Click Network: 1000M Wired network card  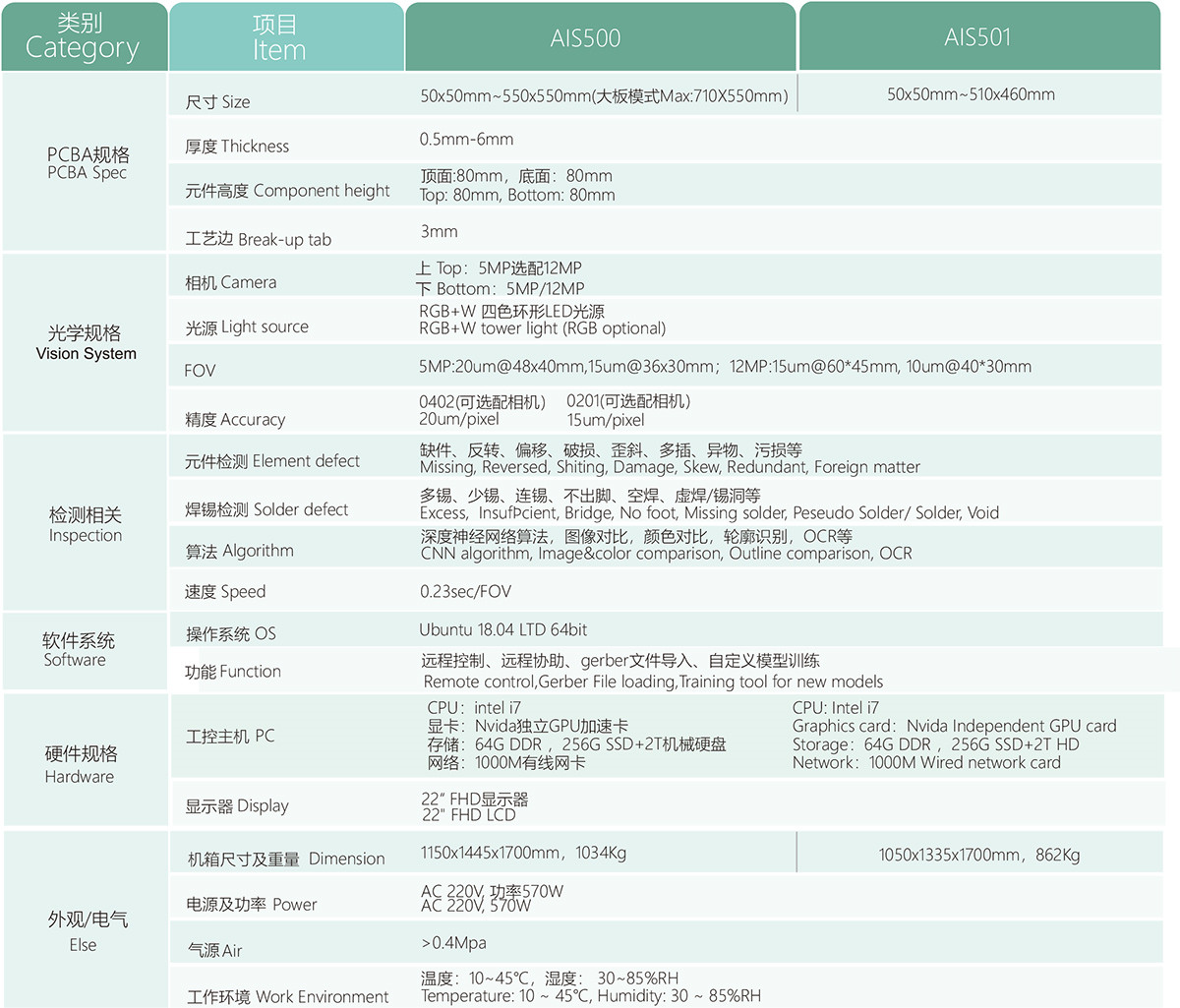(x=926, y=763)
